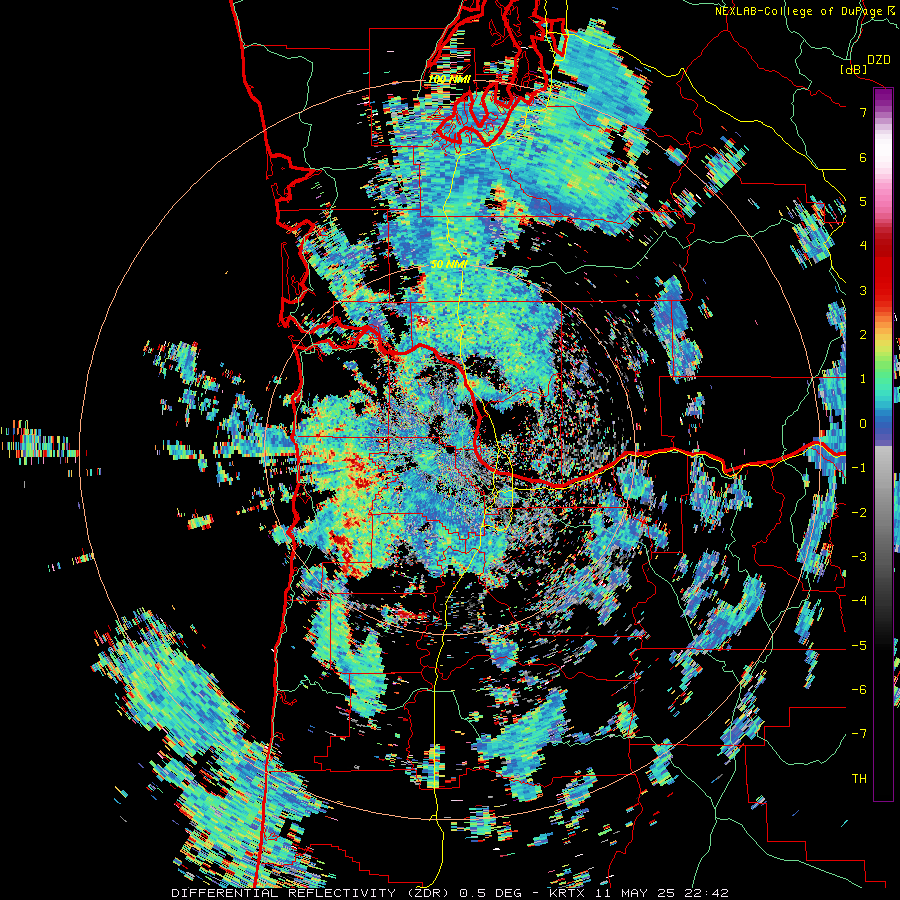900x900 pixels.
Task: Click the -1 value on the color scale
Action: click(859, 468)
